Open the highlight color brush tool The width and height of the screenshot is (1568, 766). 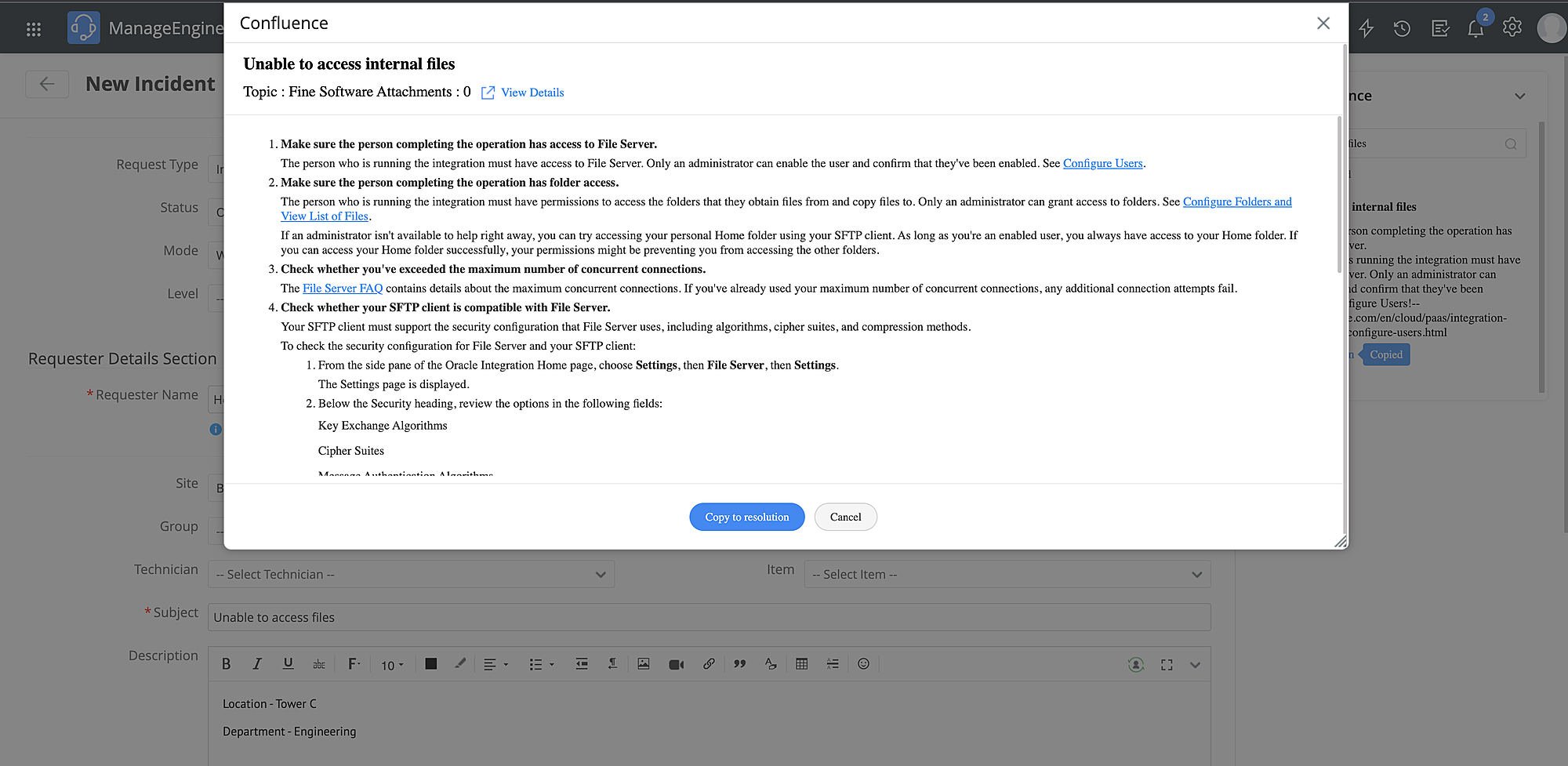[x=460, y=664]
